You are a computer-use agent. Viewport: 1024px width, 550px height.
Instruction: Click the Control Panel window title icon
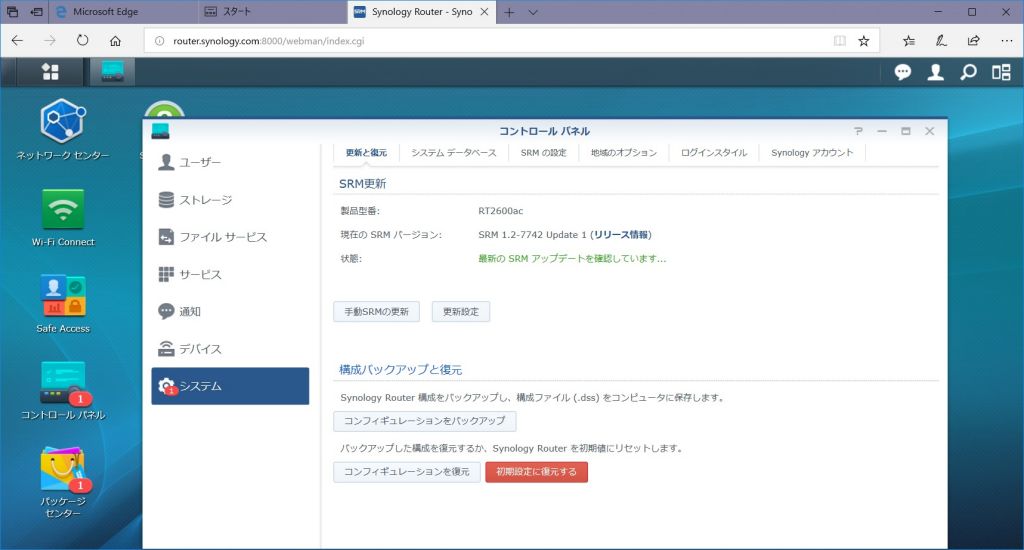(x=161, y=131)
